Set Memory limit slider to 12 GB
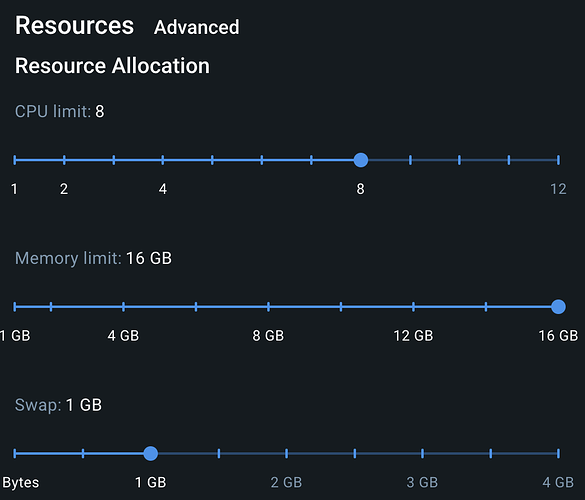 (413, 307)
